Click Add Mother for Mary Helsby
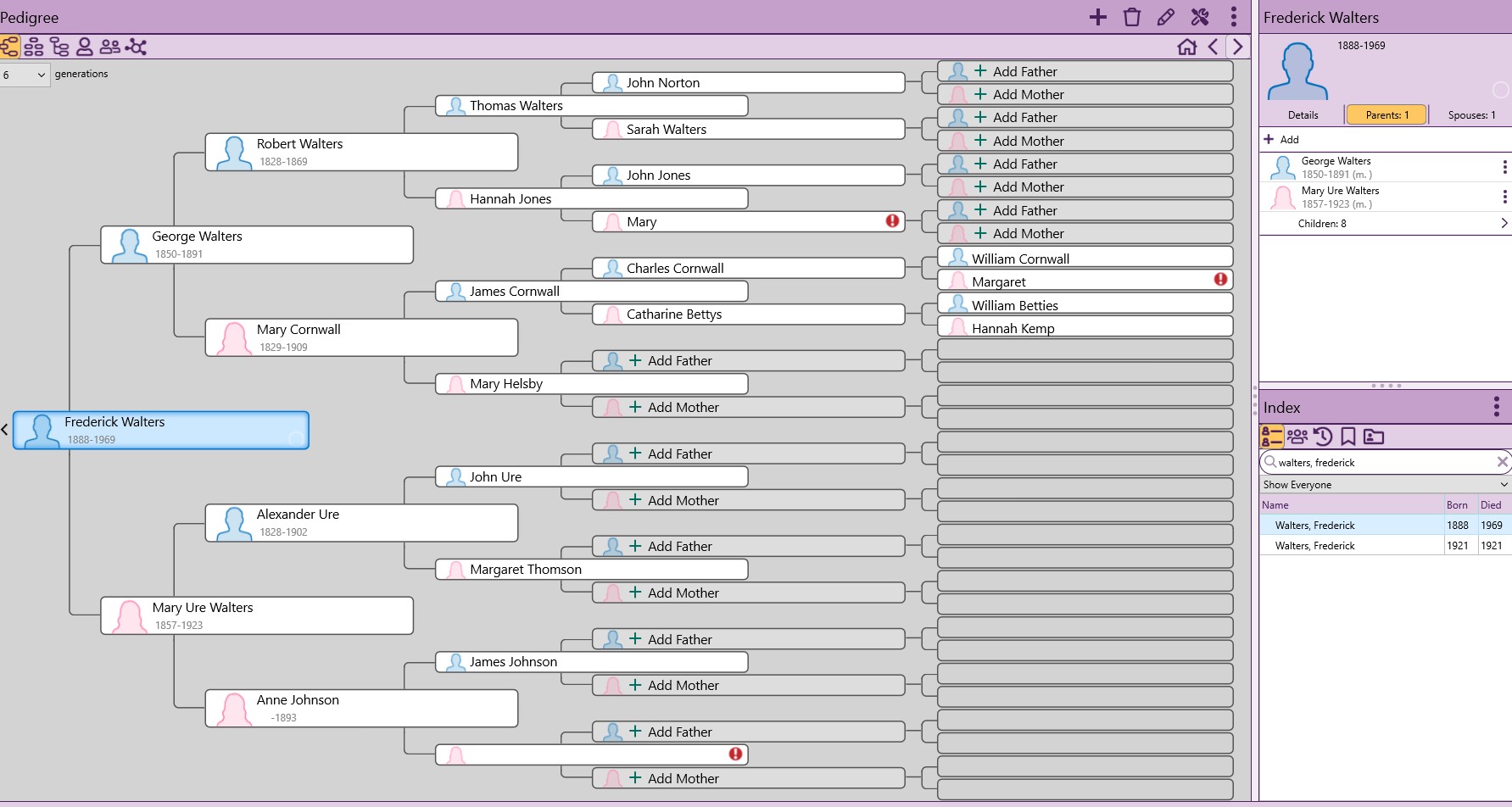 coord(749,408)
